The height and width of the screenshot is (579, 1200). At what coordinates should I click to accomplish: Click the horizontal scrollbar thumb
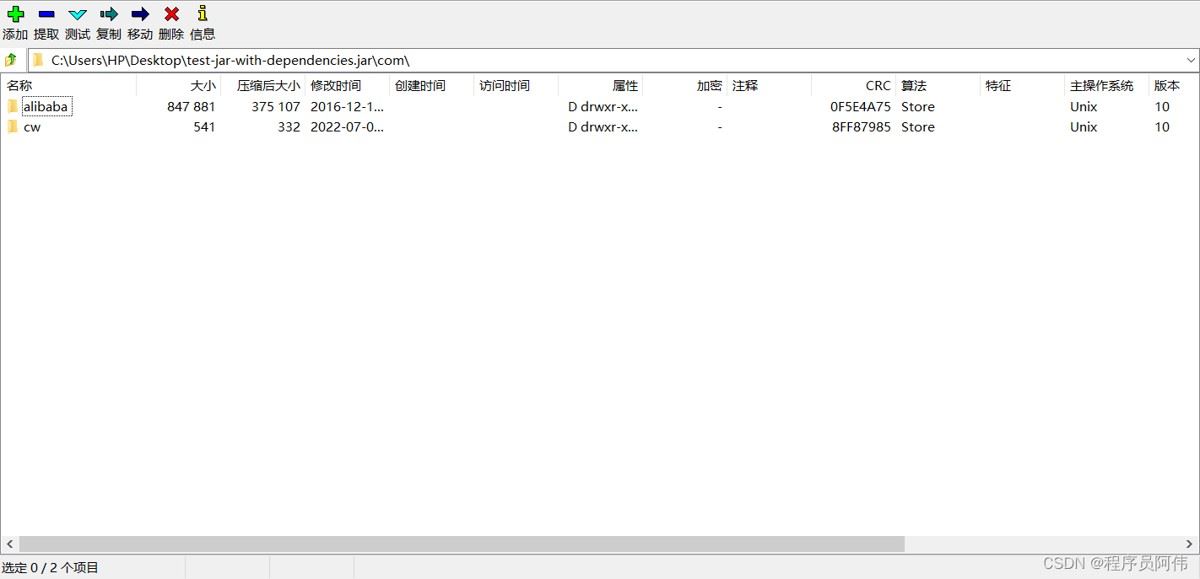pos(461,544)
